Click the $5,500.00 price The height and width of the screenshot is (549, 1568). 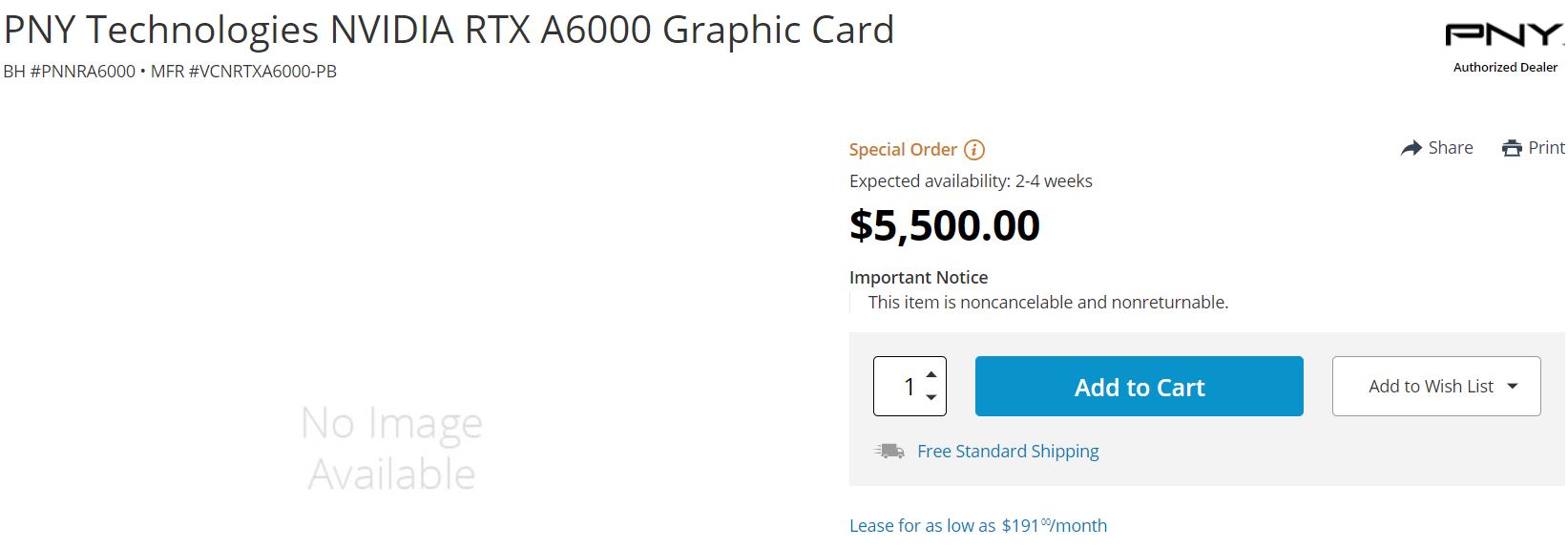tap(945, 225)
